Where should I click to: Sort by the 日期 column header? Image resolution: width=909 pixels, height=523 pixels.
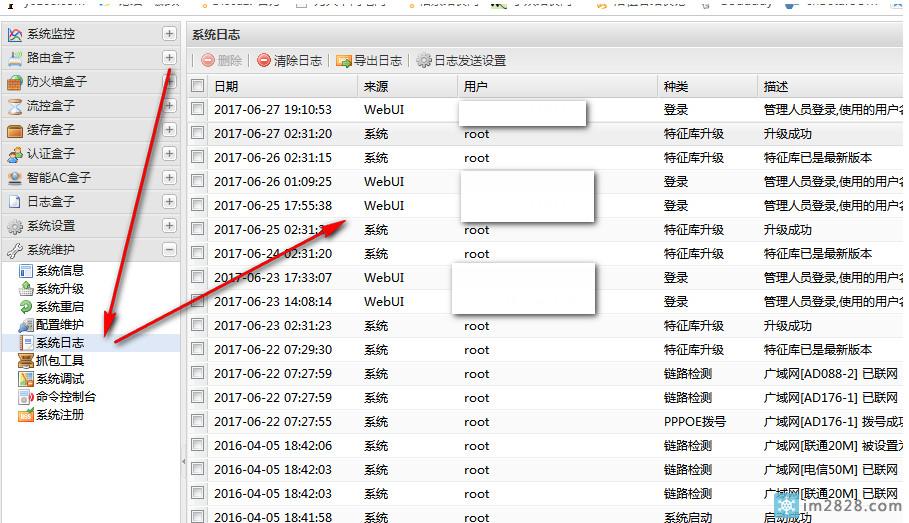(226, 86)
